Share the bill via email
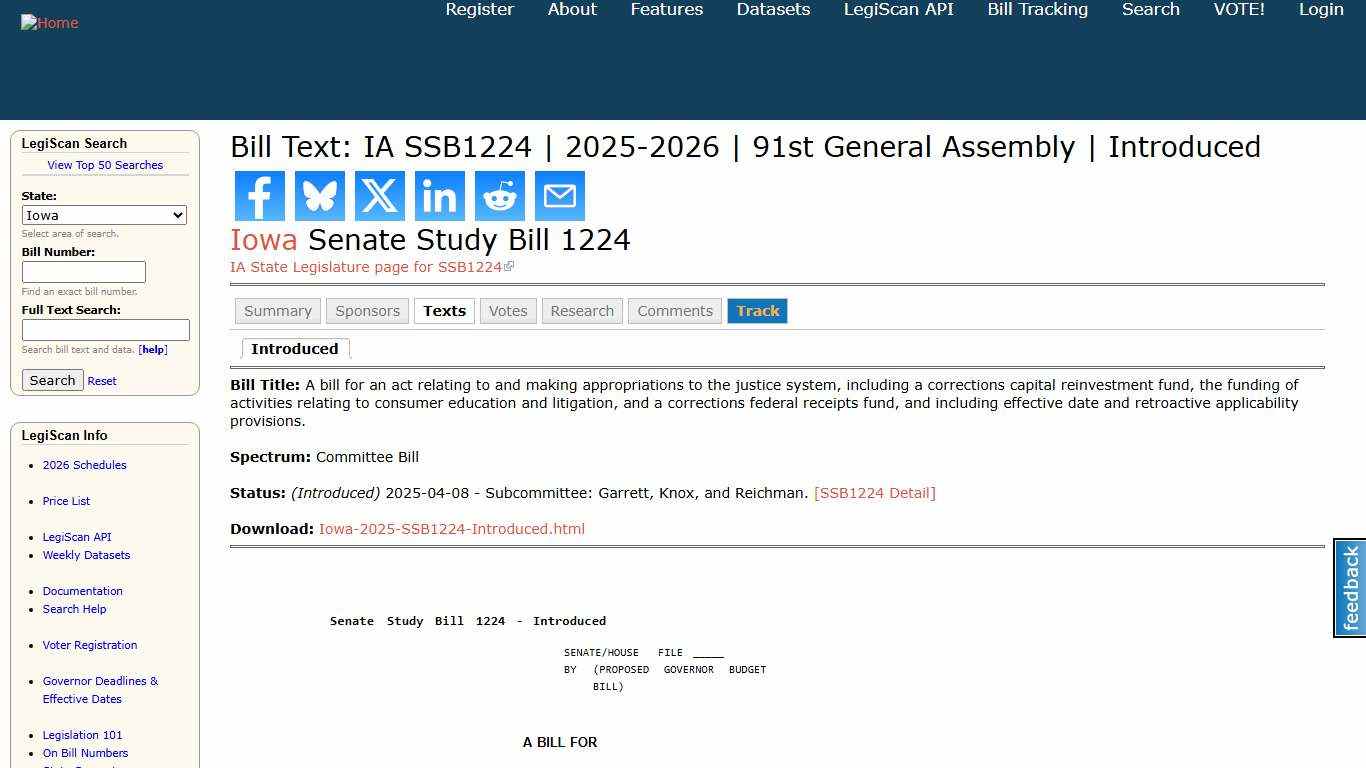The width and height of the screenshot is (1366, 768). [559, 196]
